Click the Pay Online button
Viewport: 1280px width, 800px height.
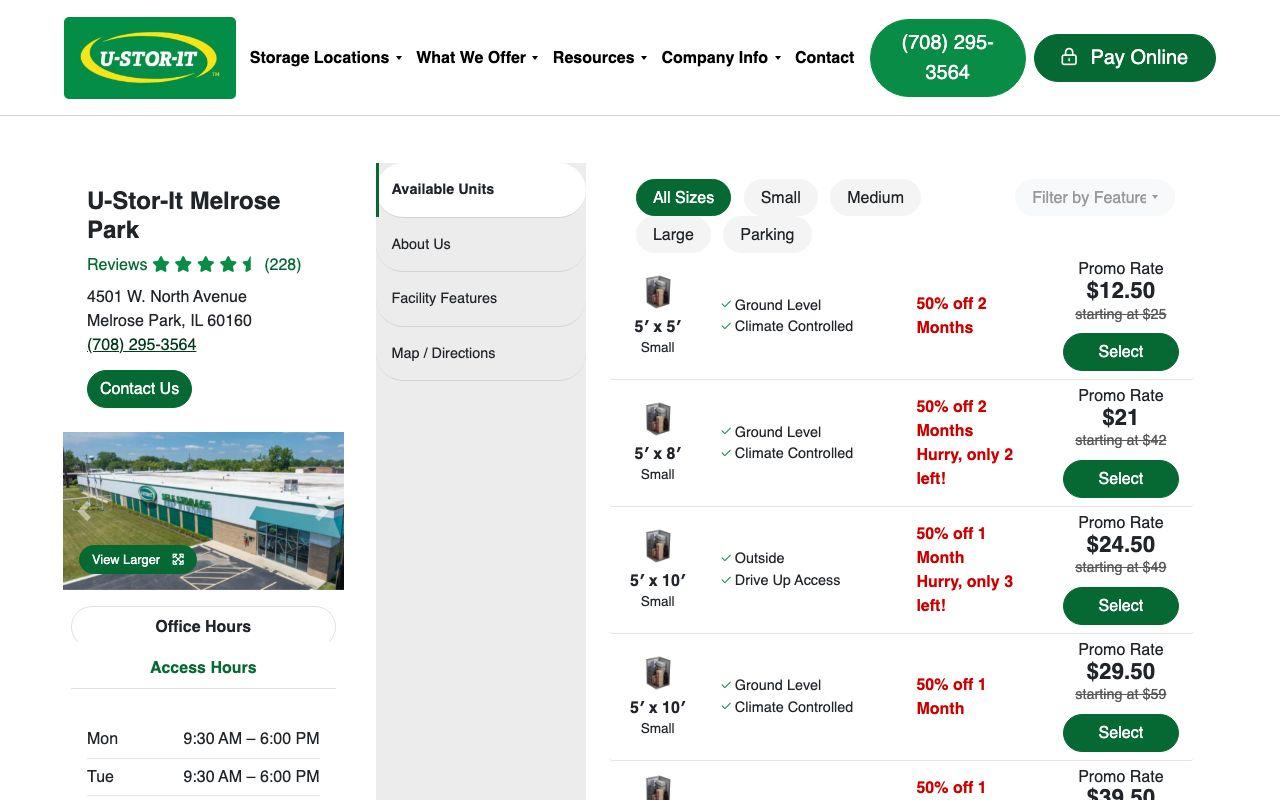(1125, 57)
